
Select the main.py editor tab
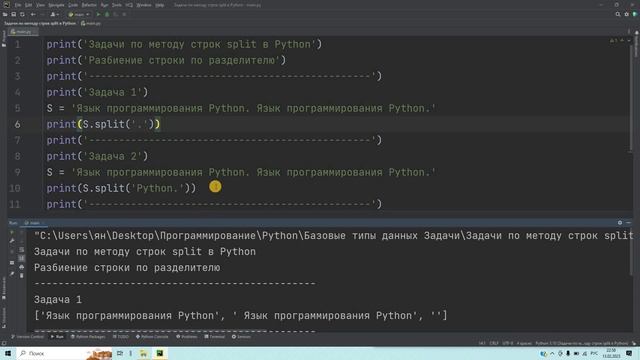23,31
